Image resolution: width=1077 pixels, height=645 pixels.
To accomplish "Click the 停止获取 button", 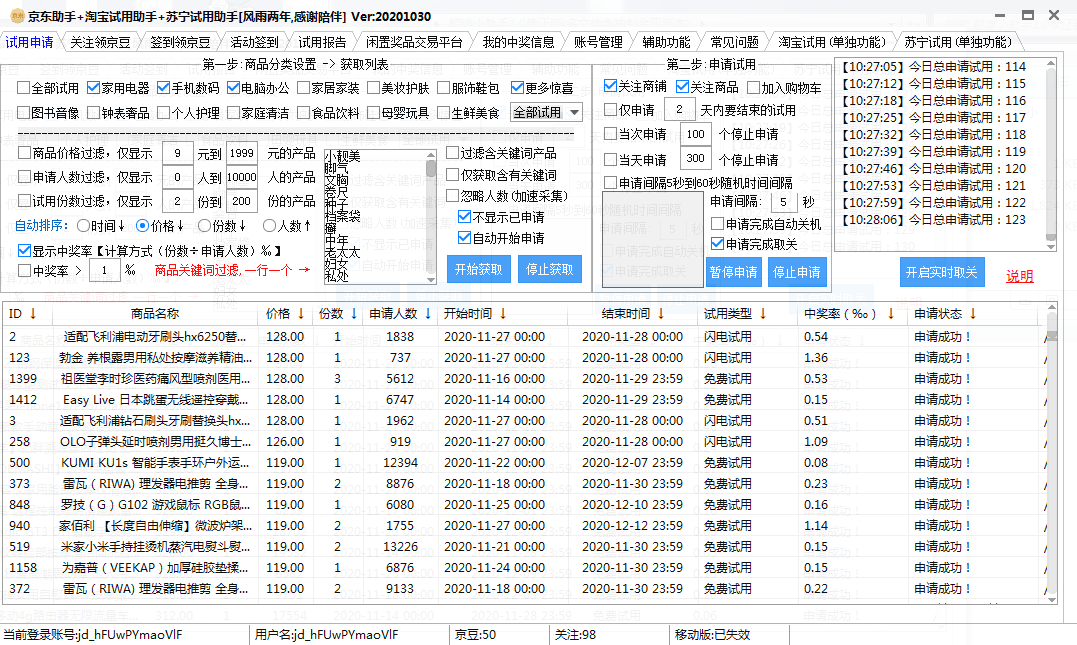I will coord(549,269).
